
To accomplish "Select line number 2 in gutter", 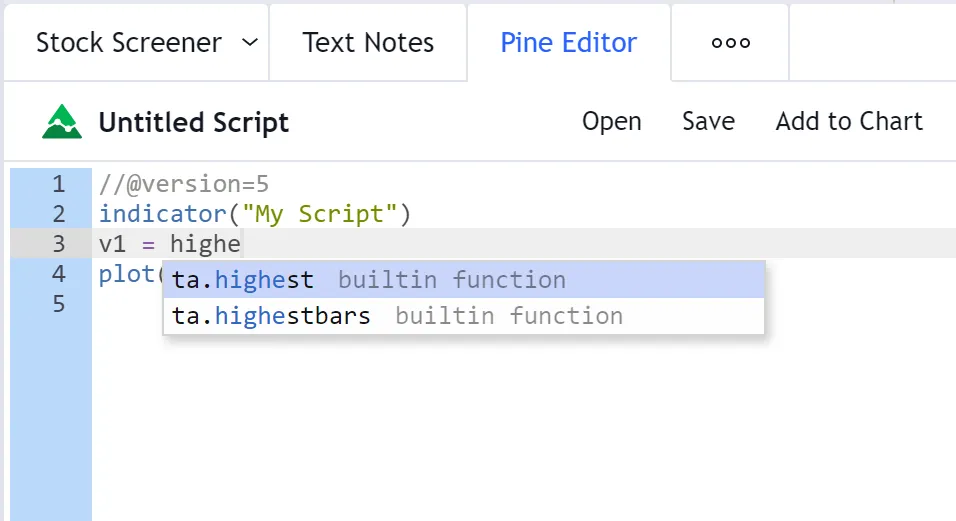I will tap(58, 214).
